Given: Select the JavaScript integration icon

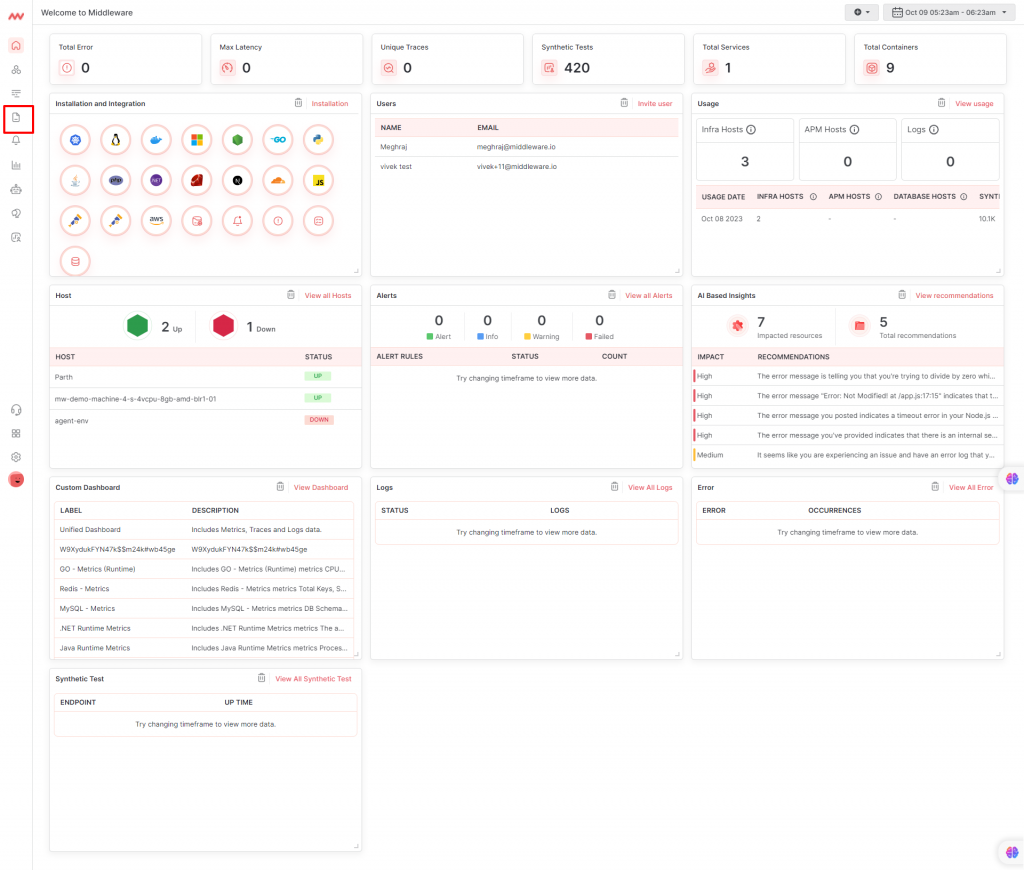Looking at the screenshot, I should point(318,181).
